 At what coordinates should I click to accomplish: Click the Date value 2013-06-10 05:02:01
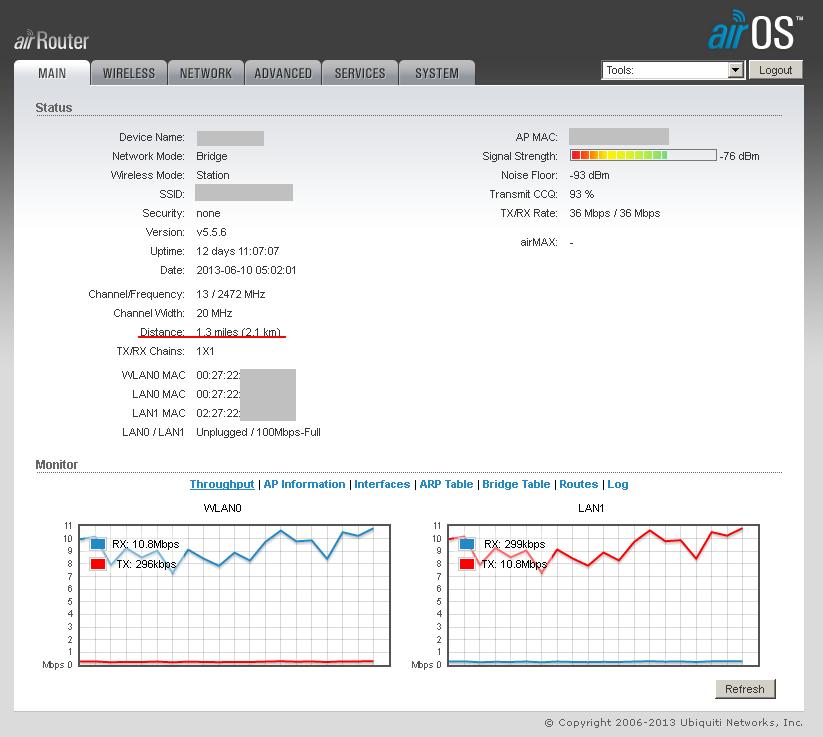(x=246, y=270)
